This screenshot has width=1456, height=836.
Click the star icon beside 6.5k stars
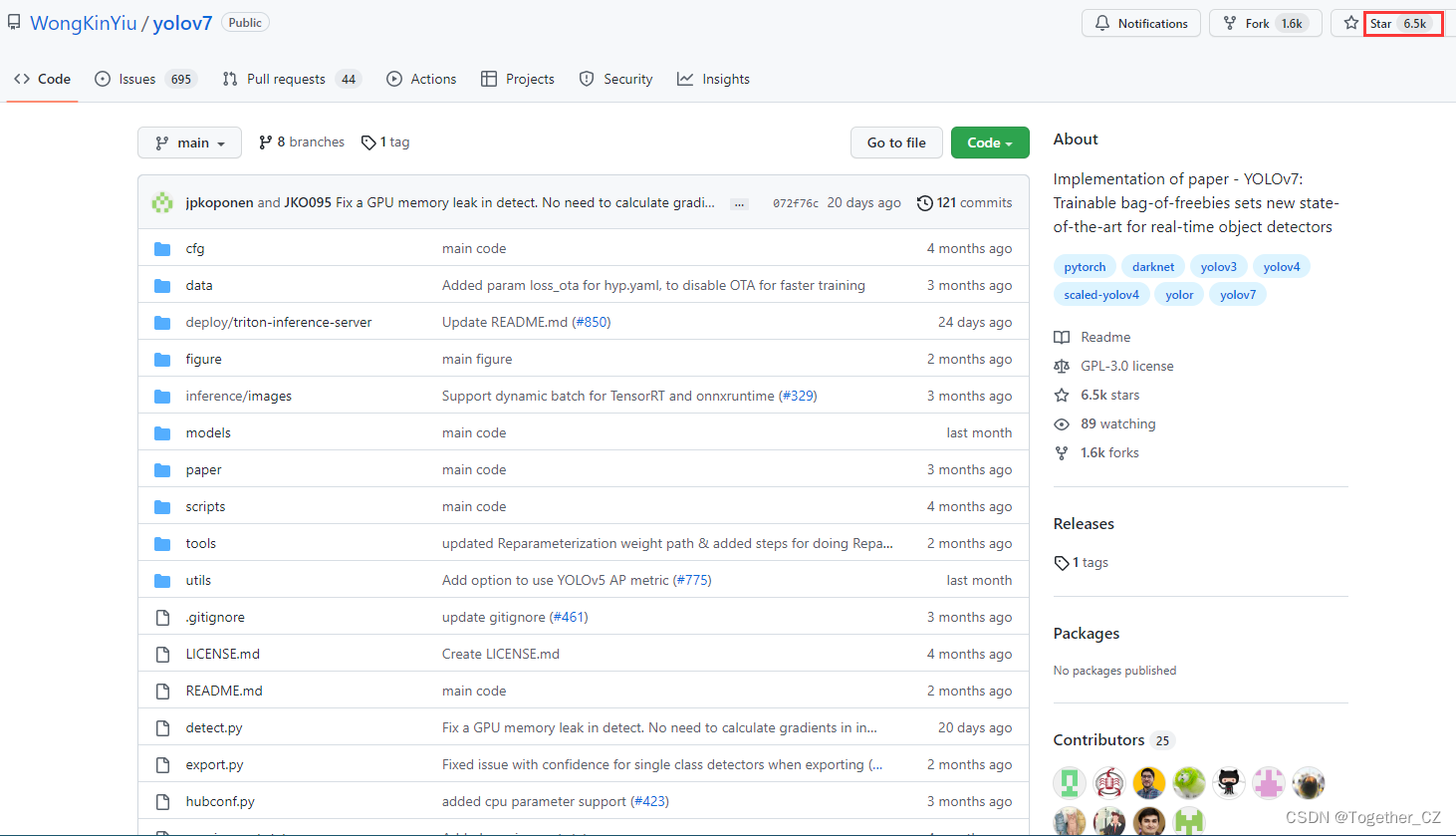click(x=1062, y=395)
